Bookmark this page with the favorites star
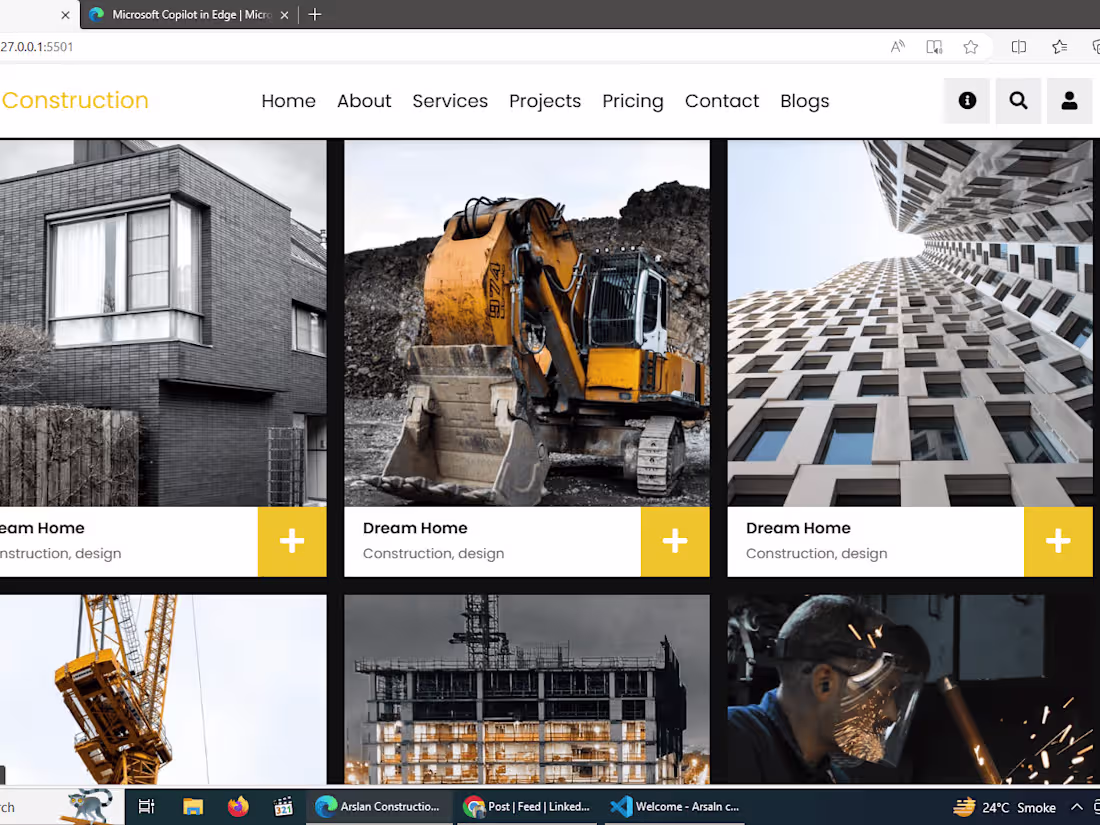Screen dimensions: 1100x825 coord(970,46)
